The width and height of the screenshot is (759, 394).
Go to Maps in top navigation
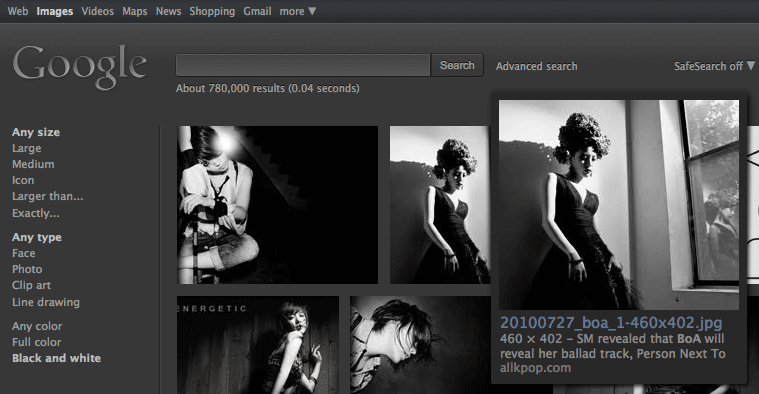pyautogui.click(x=135, y=11)
